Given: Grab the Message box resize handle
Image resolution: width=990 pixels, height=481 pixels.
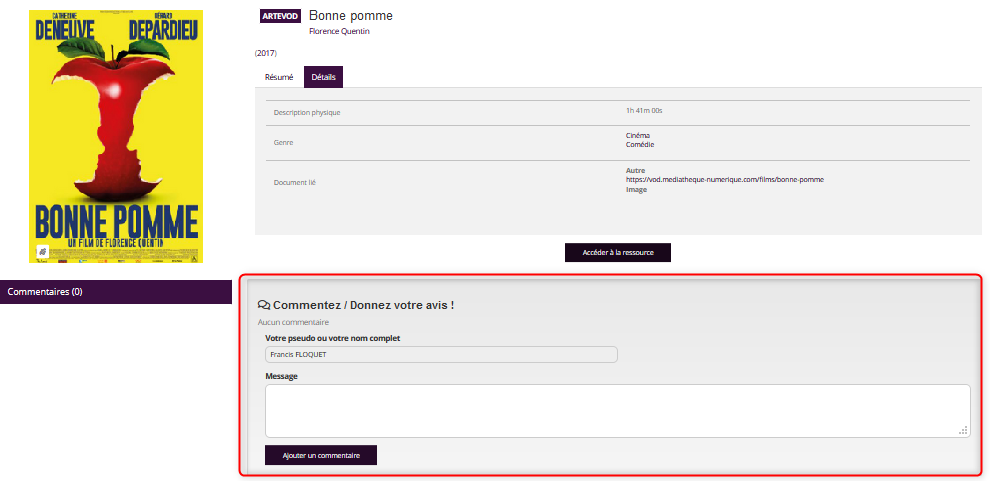Looking at the screenshot, I should click(964, 431).
